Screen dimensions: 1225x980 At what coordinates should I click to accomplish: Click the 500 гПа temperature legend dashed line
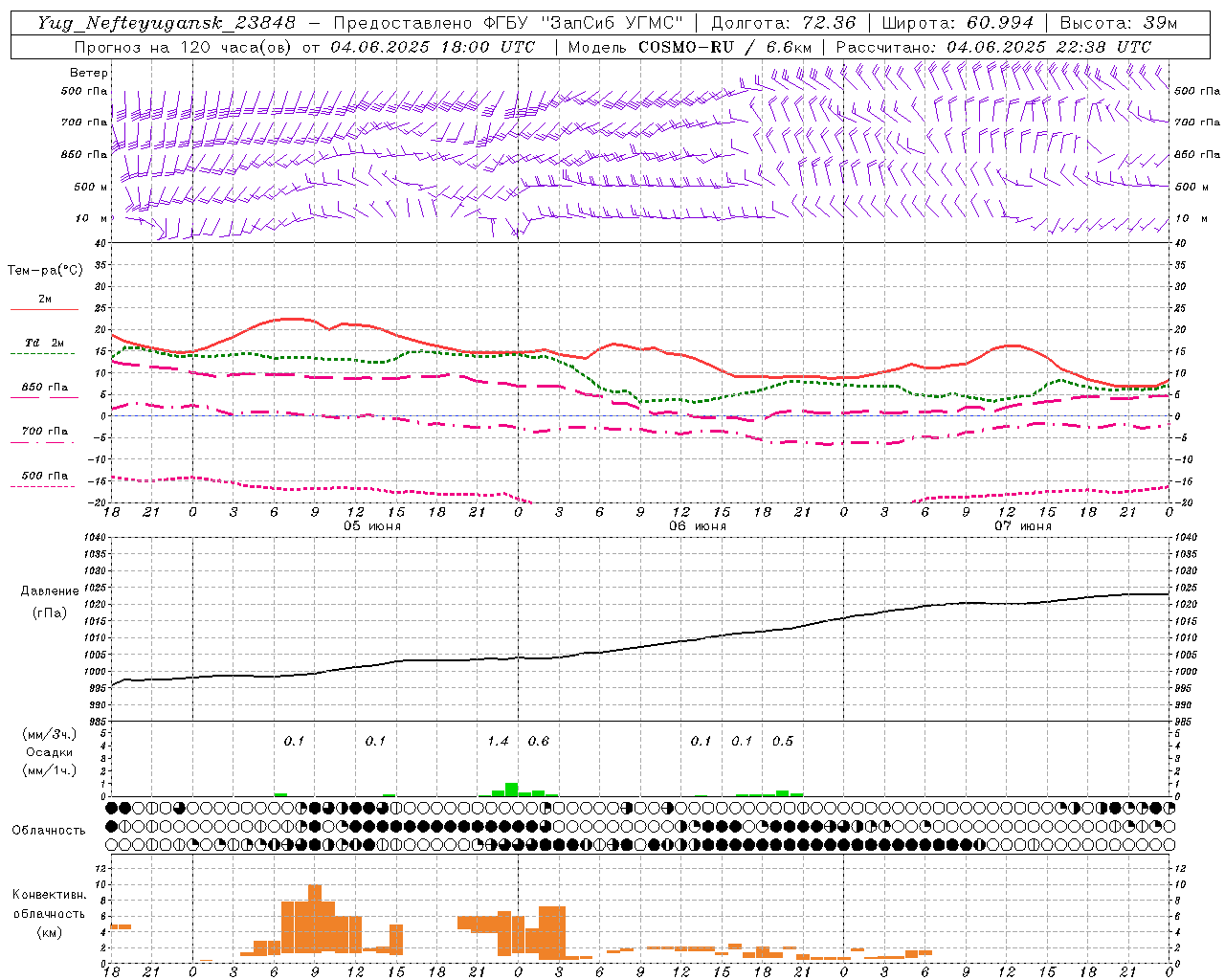tap(43, 486)
